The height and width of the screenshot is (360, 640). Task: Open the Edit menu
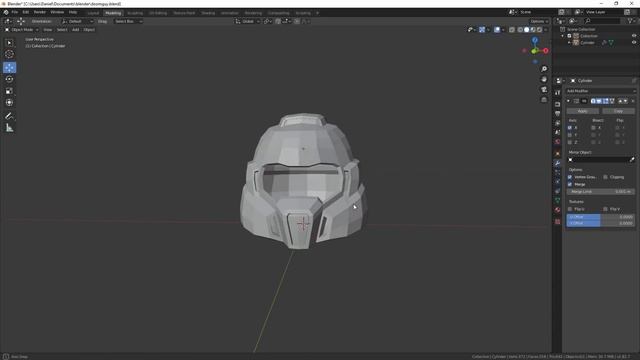(x=26, y=12)
